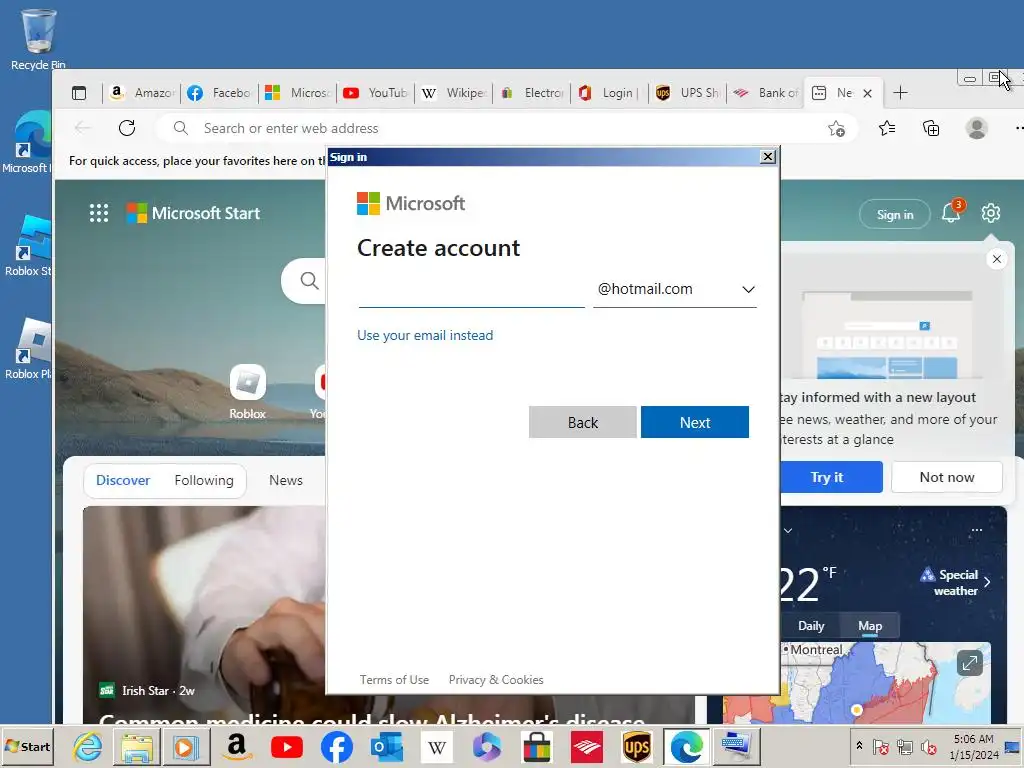Open Amazon taskbar shortcut

(237, 746)
